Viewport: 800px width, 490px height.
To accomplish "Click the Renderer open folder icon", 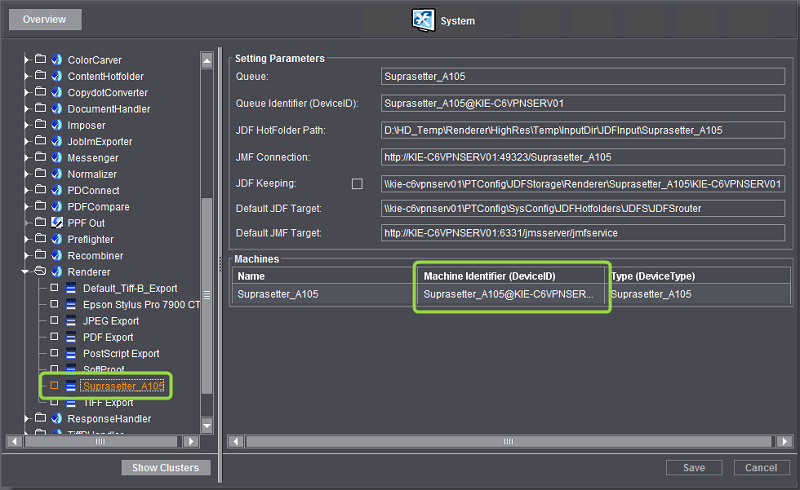I will (41, 272).
